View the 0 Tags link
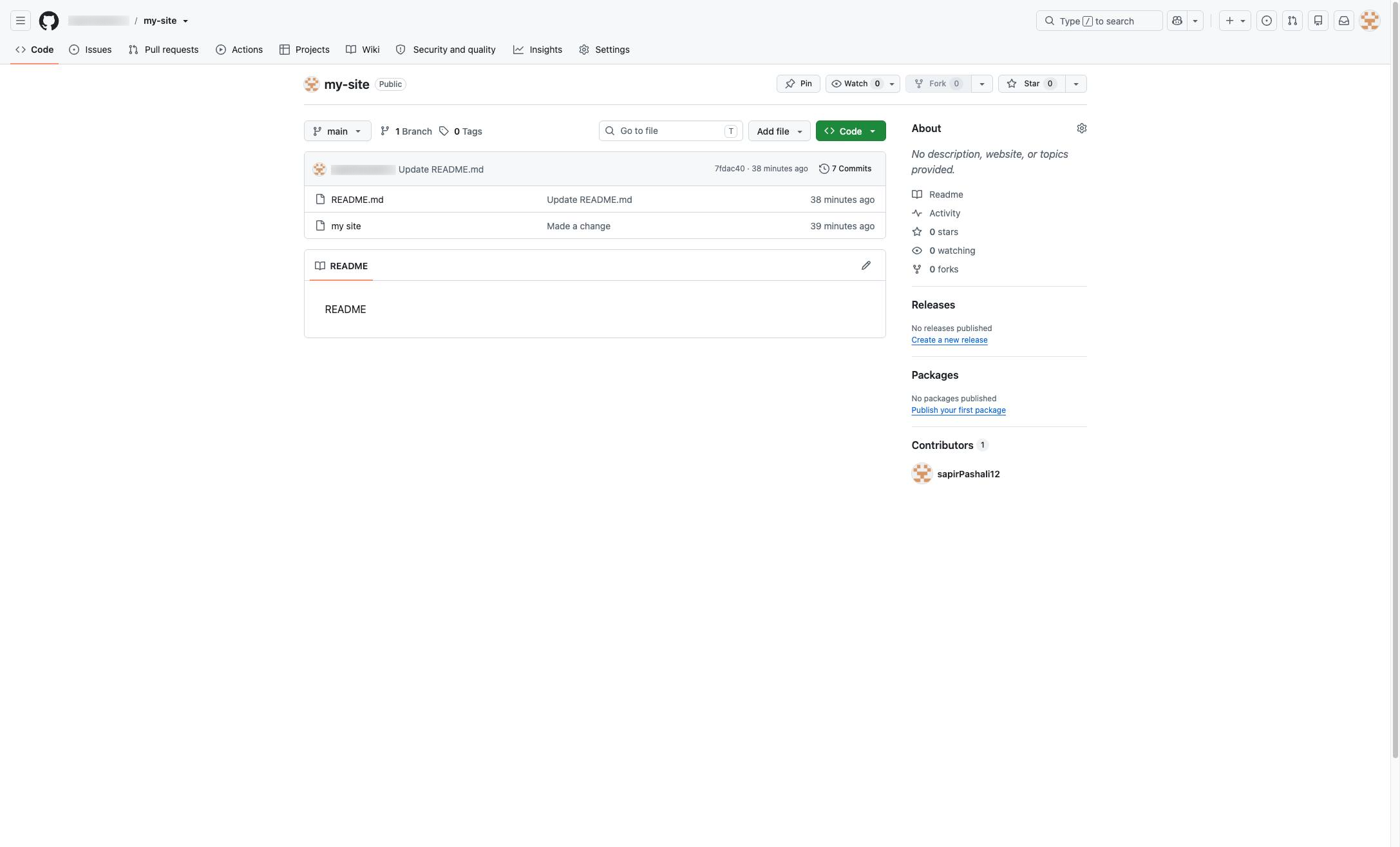 [460, 131]
